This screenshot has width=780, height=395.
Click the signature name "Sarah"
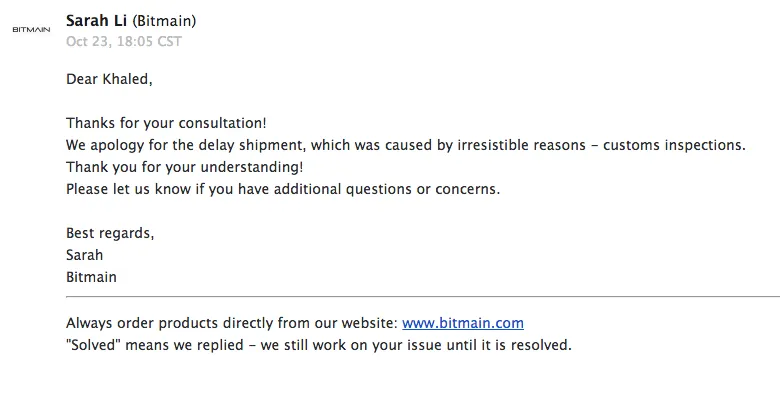pos(85,255)
